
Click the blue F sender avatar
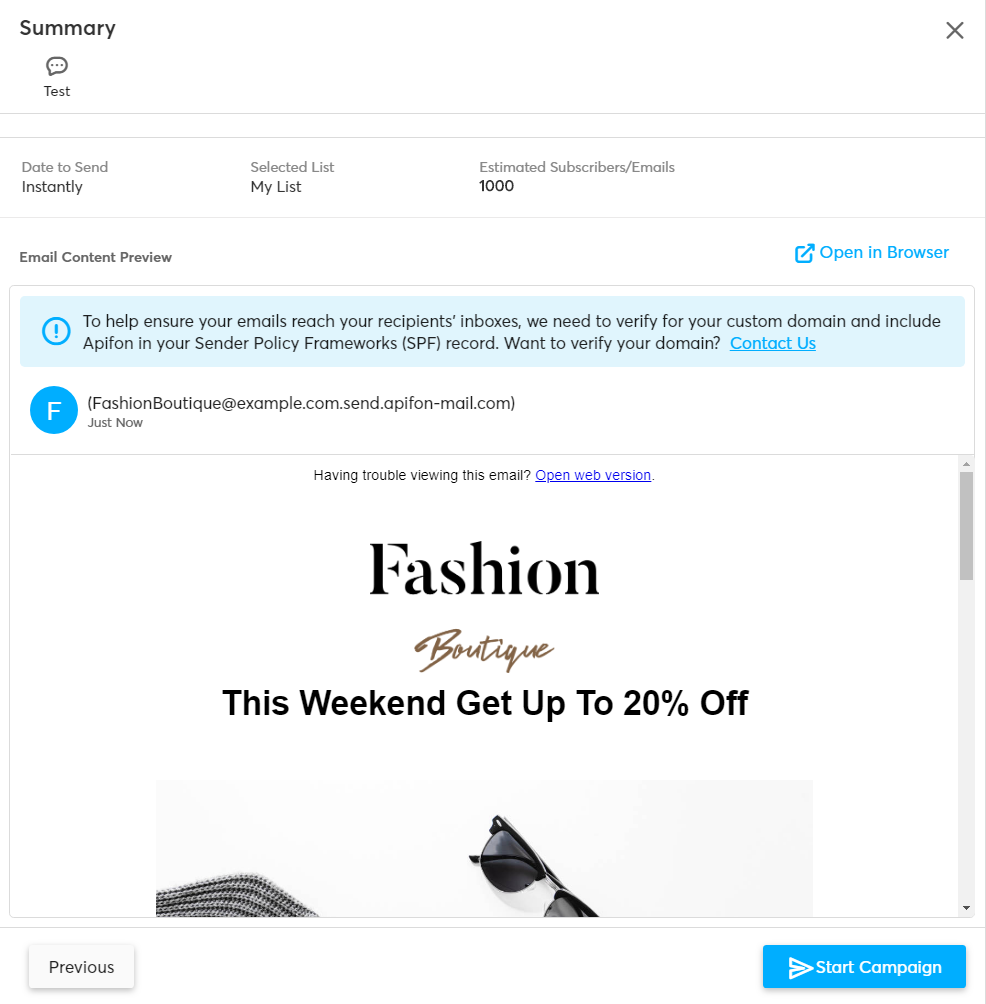coord(54,410)
